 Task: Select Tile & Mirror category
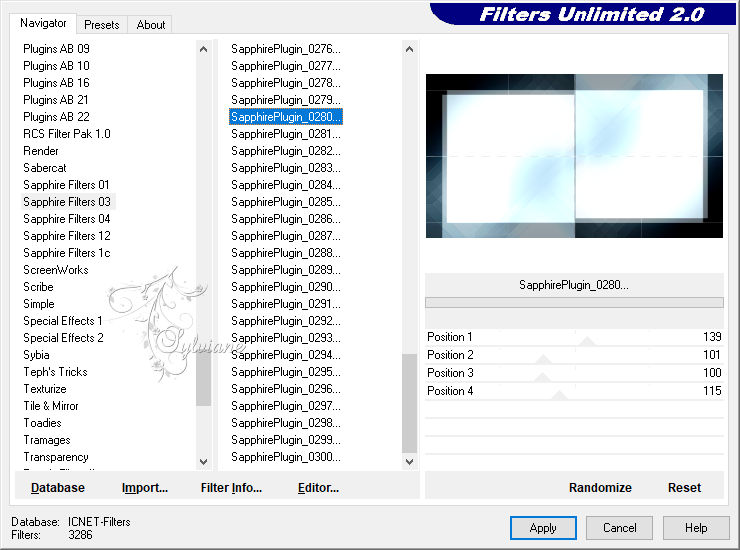[x=51, y=406]
